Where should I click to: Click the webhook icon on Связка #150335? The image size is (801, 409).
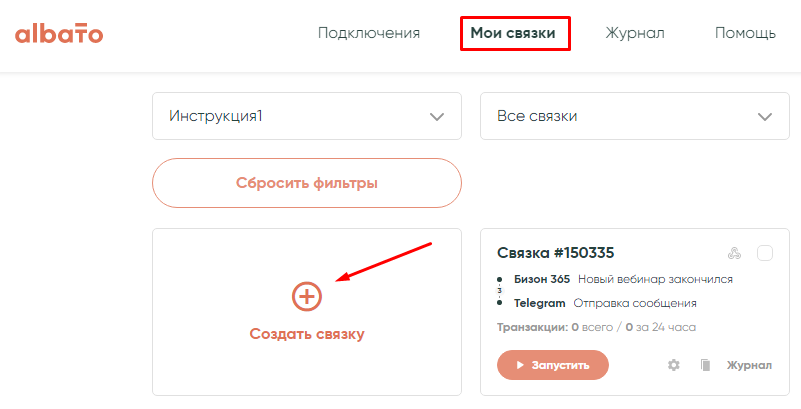tap(735, 254)
